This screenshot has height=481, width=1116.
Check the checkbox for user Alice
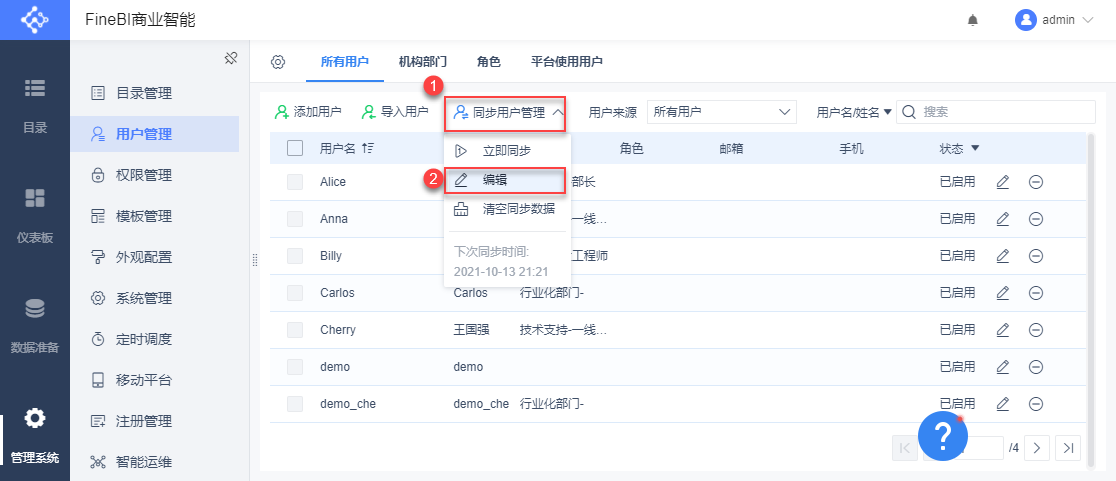click(295, 182)
